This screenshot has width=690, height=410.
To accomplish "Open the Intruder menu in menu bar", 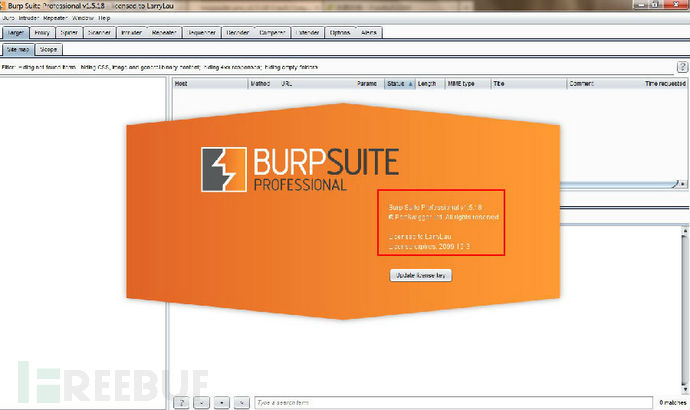I will point(29,18).
